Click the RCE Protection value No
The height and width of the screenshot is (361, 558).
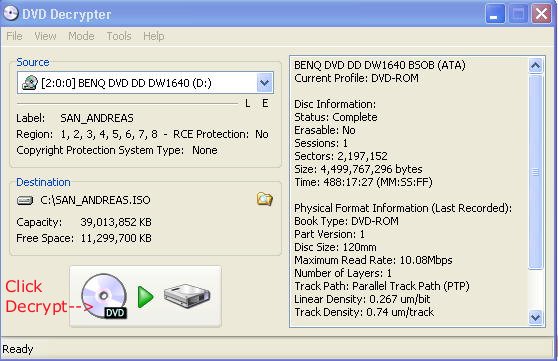(262, 134)
